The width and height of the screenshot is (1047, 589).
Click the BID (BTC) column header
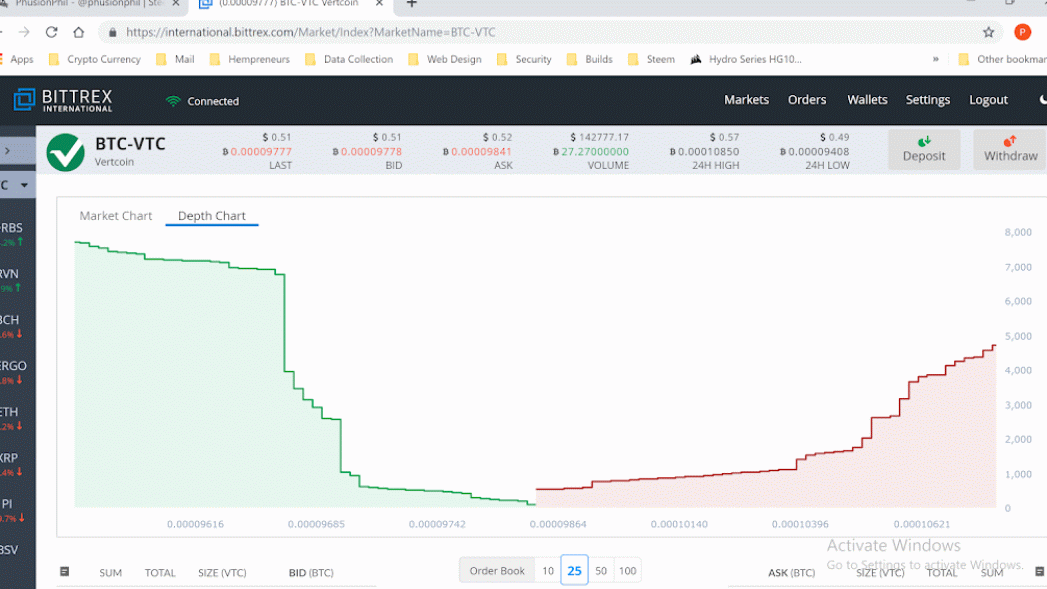311,573
